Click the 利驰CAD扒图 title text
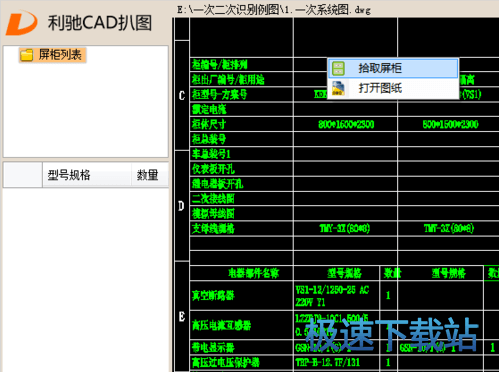 click(100, 23)
